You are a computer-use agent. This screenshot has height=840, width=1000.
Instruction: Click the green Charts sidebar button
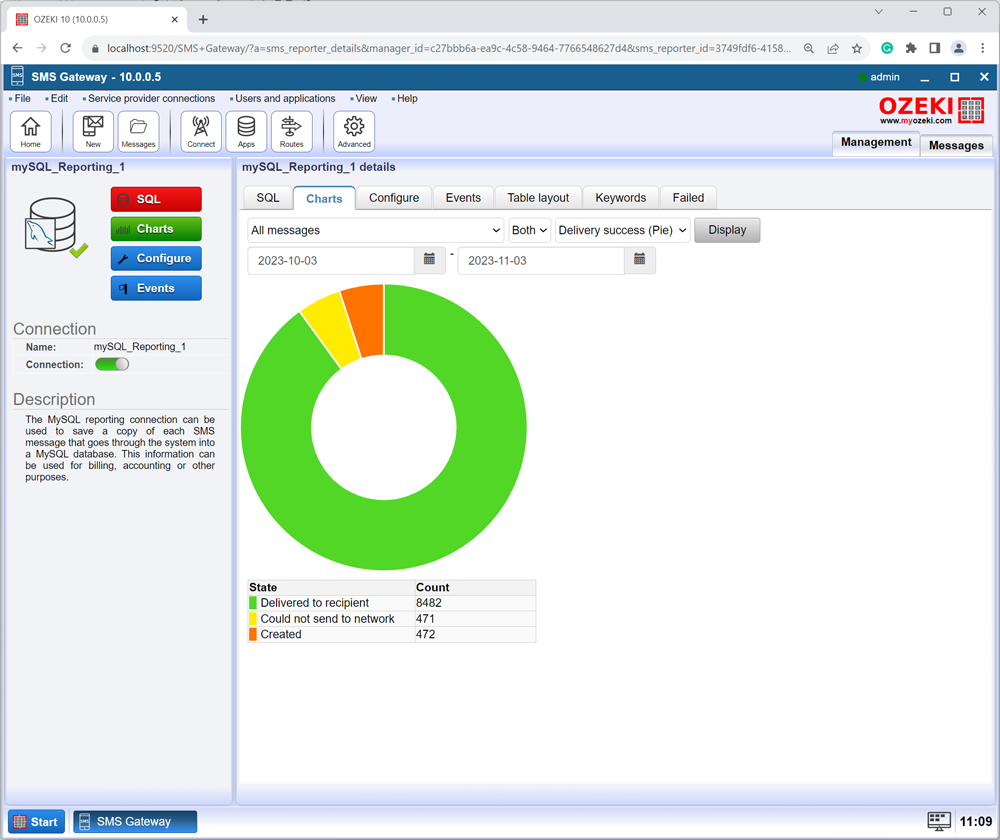click(x=156, y=229)
